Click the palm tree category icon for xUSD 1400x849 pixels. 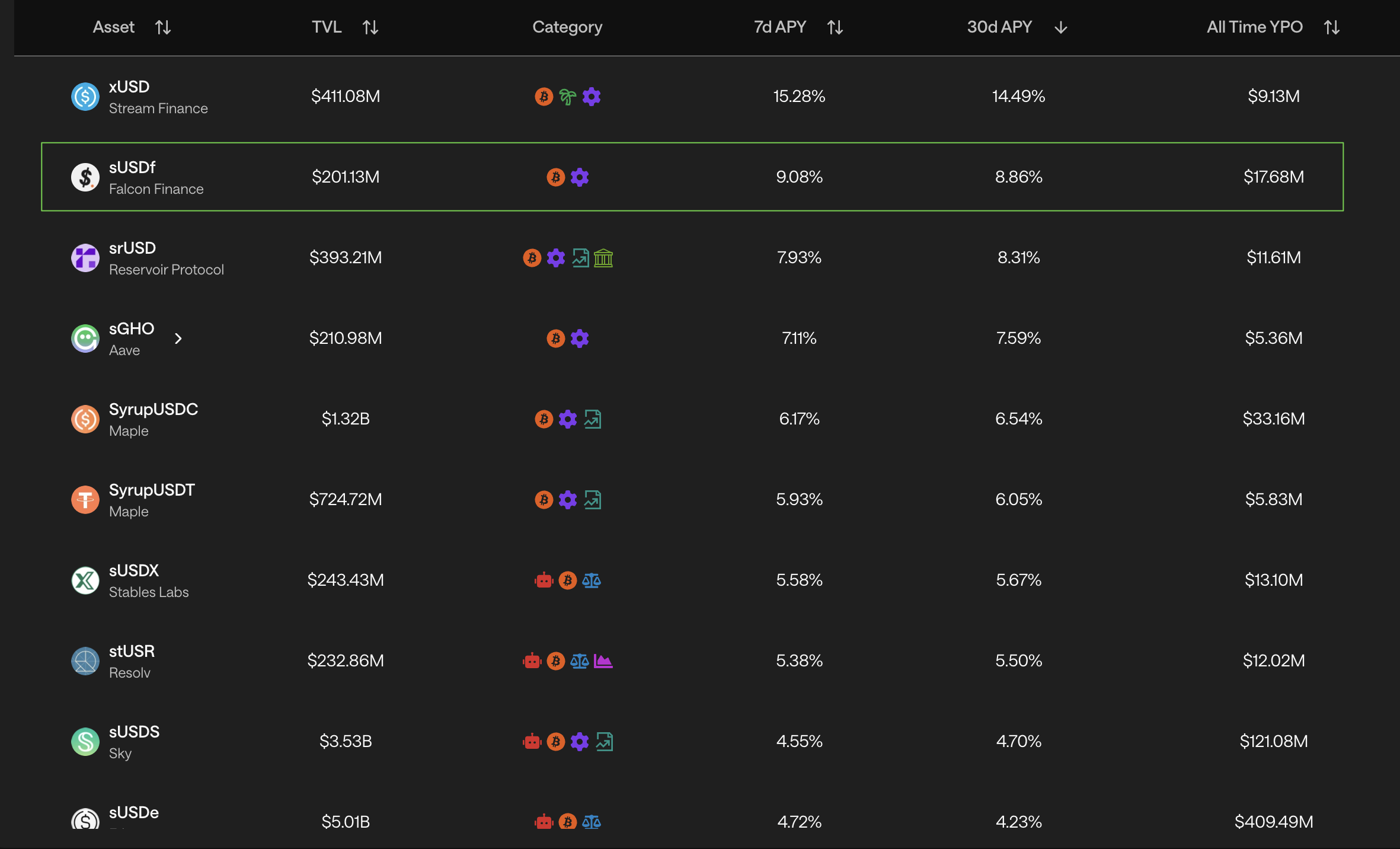tap(567, 97)
